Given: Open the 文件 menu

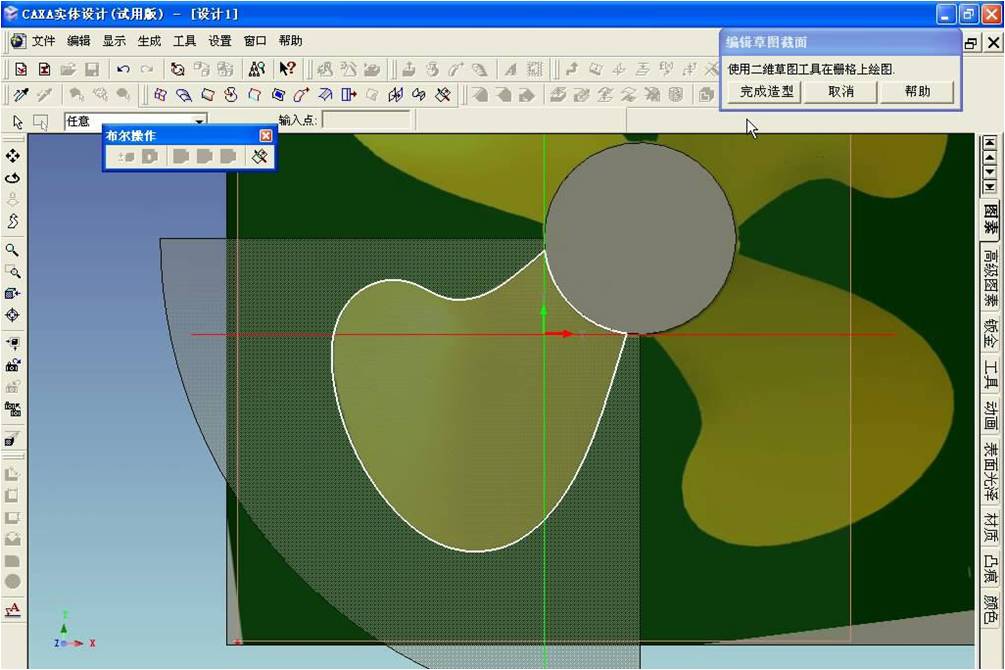Looking at the screenshot, I should click(43, 41).
